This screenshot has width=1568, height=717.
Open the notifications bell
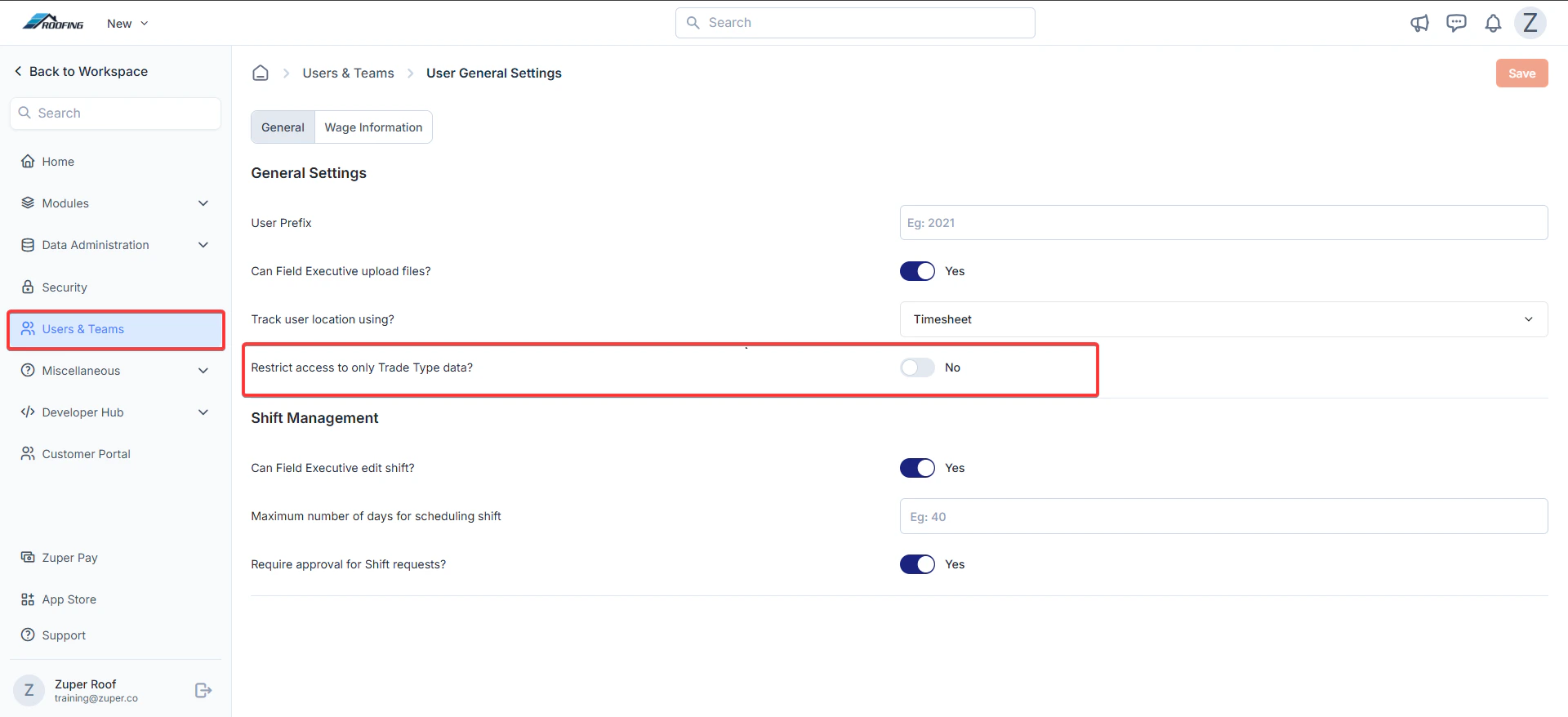1493,23
